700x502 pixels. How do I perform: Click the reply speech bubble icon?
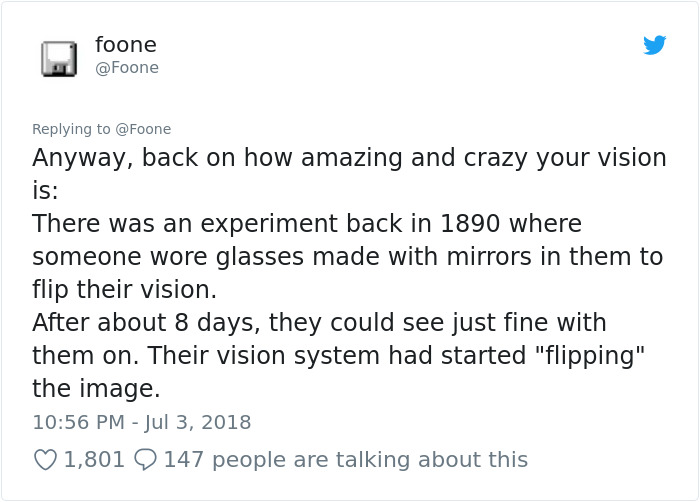click(144, 459)
